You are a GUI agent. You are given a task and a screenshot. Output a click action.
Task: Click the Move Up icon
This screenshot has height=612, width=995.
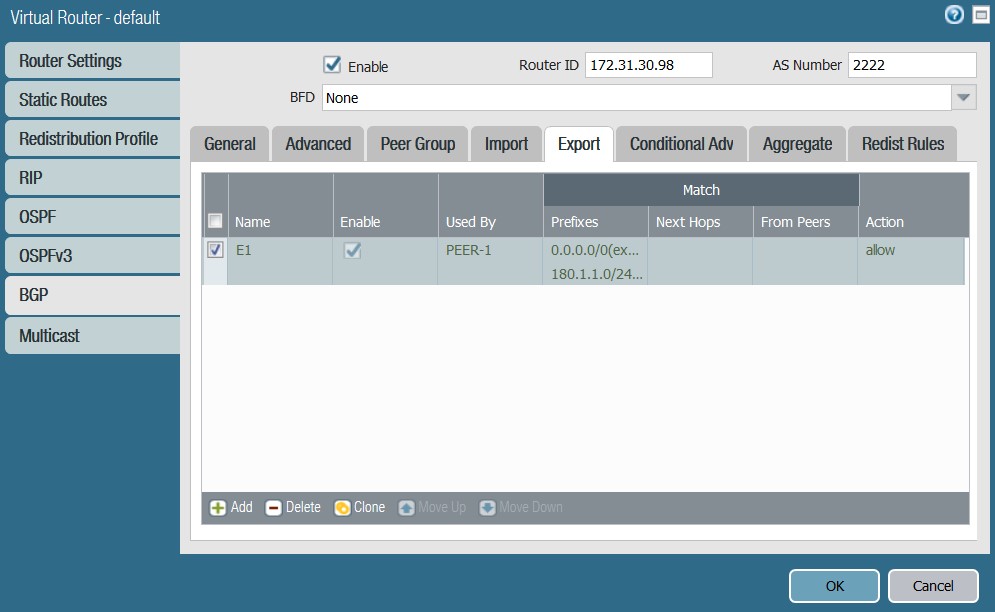point(406,507)
